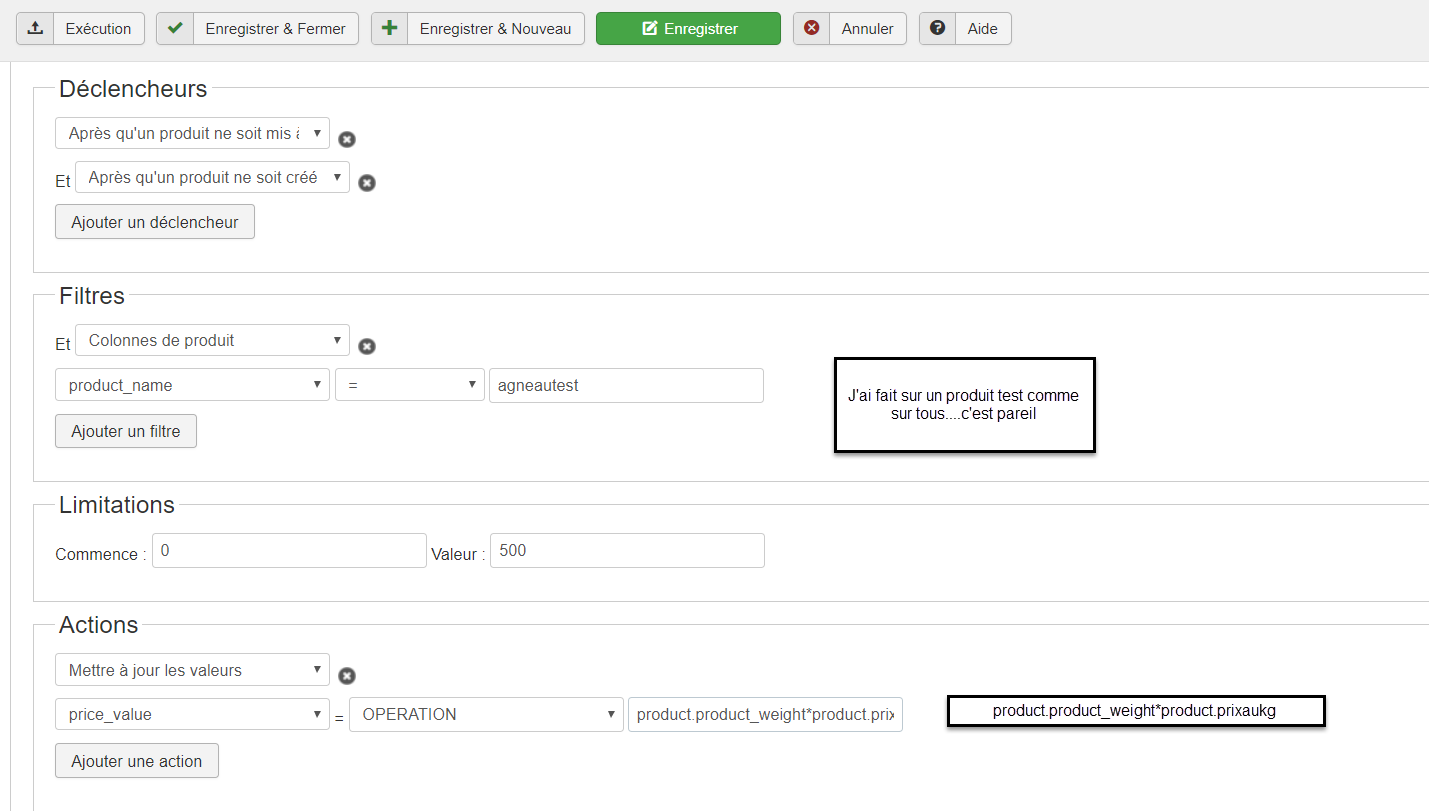Change the '=' comparison operator dropdown
Image resolution: width=1429 pixels, height=811 pixels.
tap(410, 385)
